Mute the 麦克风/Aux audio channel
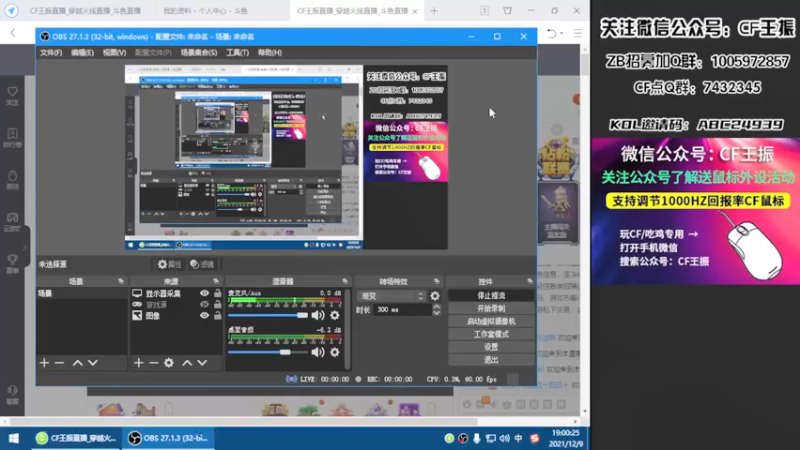Viewport: 800px width, 450px height. [318, 315]
